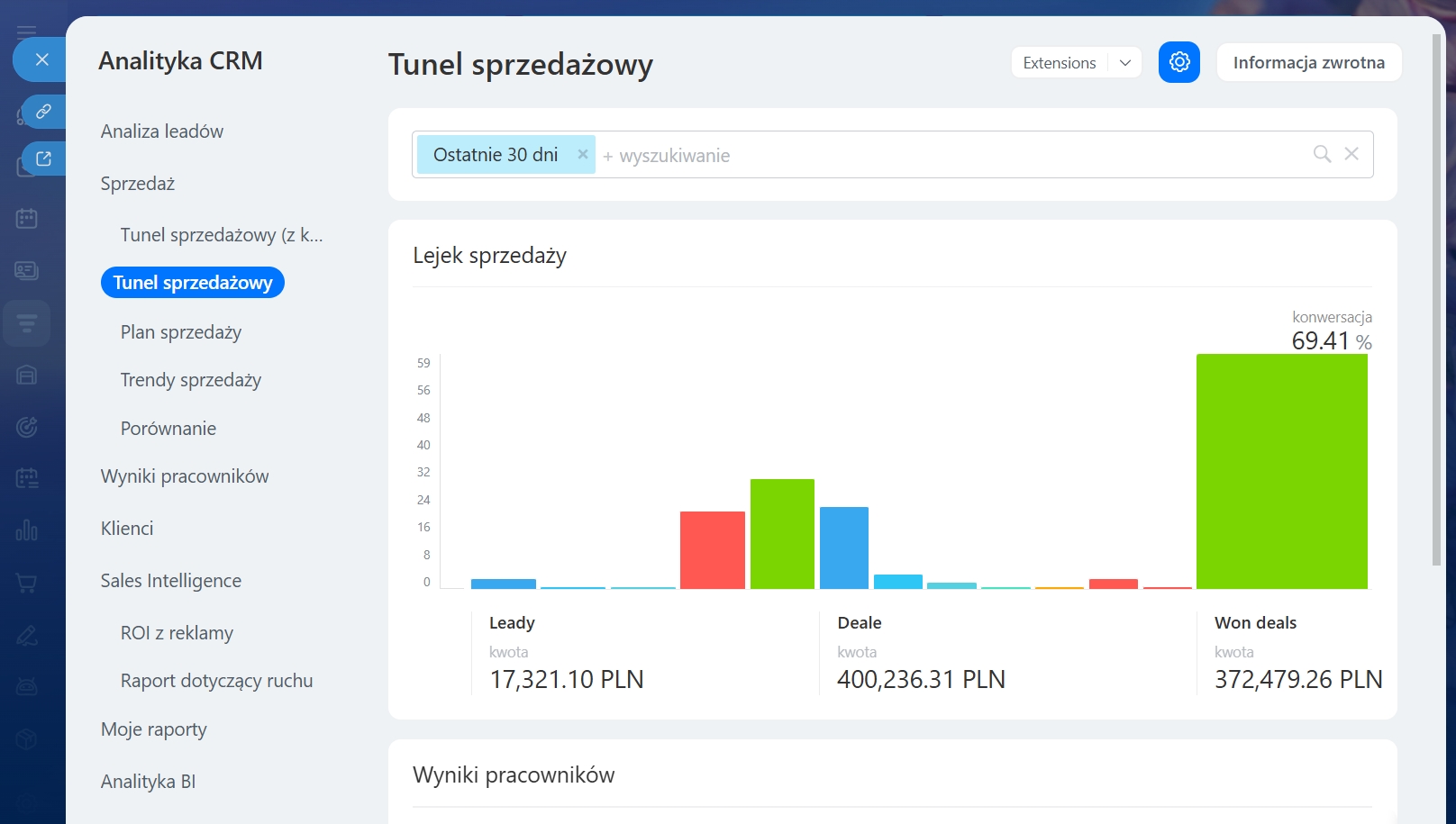Click the search magnifier icon

click(1322, 154)
